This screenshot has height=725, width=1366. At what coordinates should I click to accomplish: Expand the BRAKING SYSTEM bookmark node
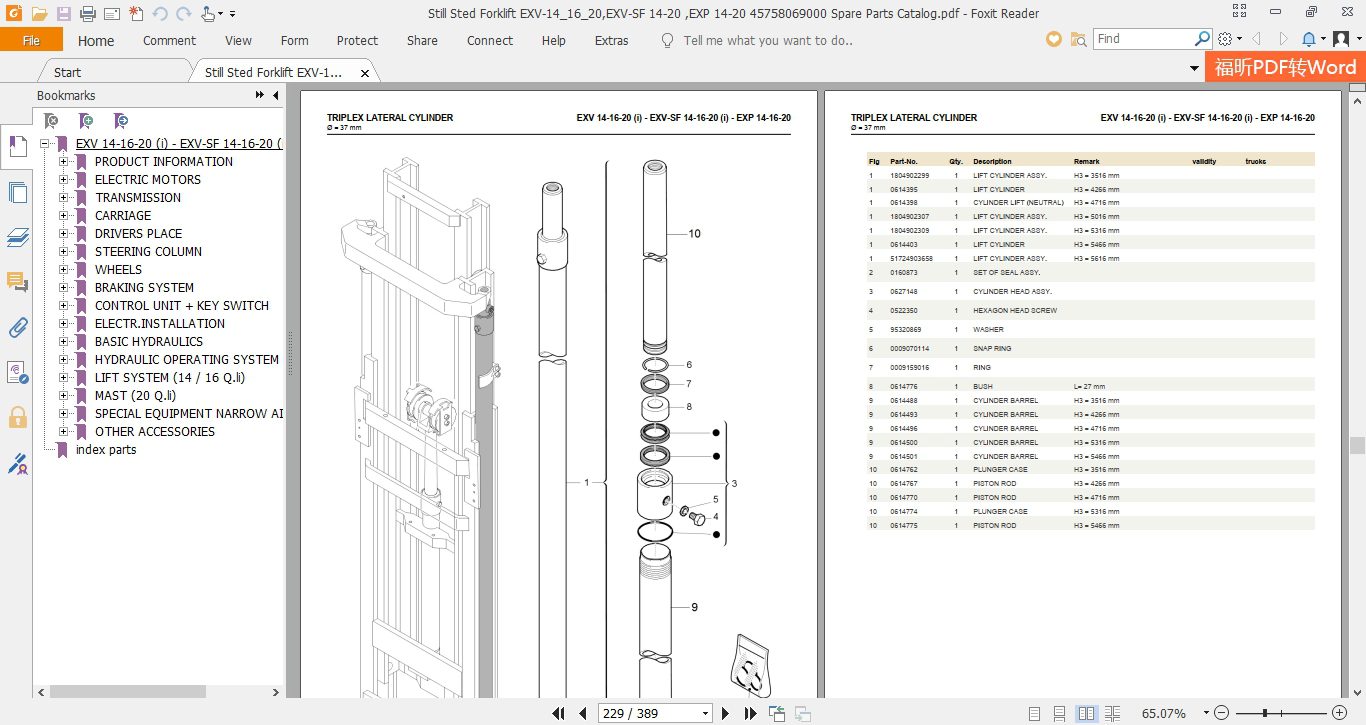click(64, 288)
